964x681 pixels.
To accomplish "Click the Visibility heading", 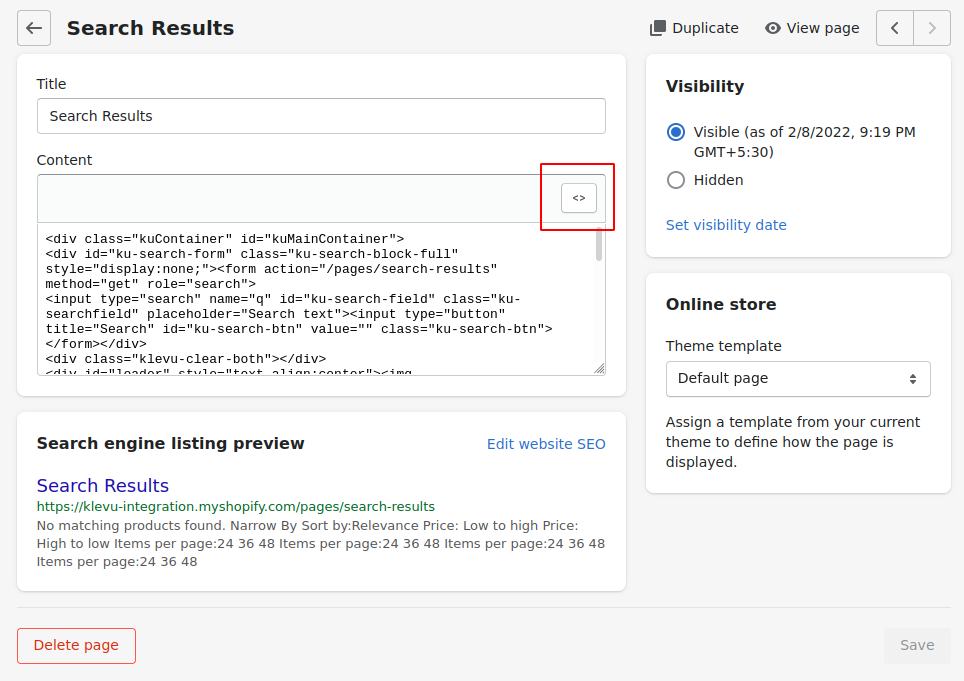I will [705, 86].
